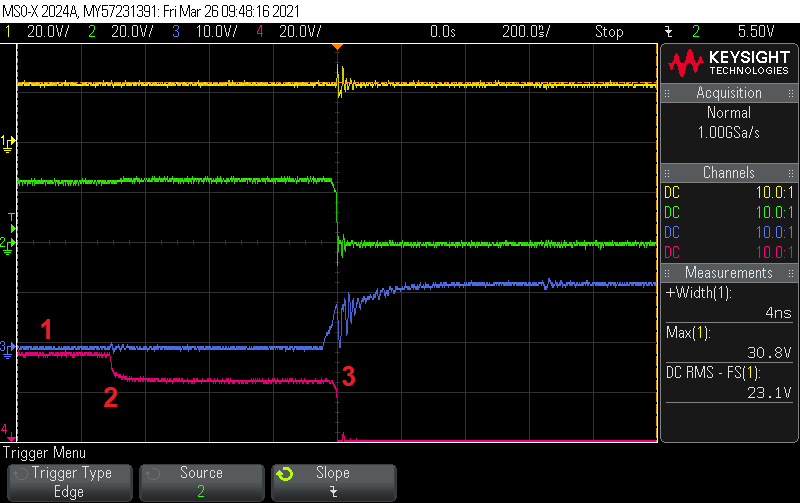Image resolution: width=800 pixels, height=503 pixels.
Task: Click the channel 3 number in status bar
Action: tap(176, 32)
